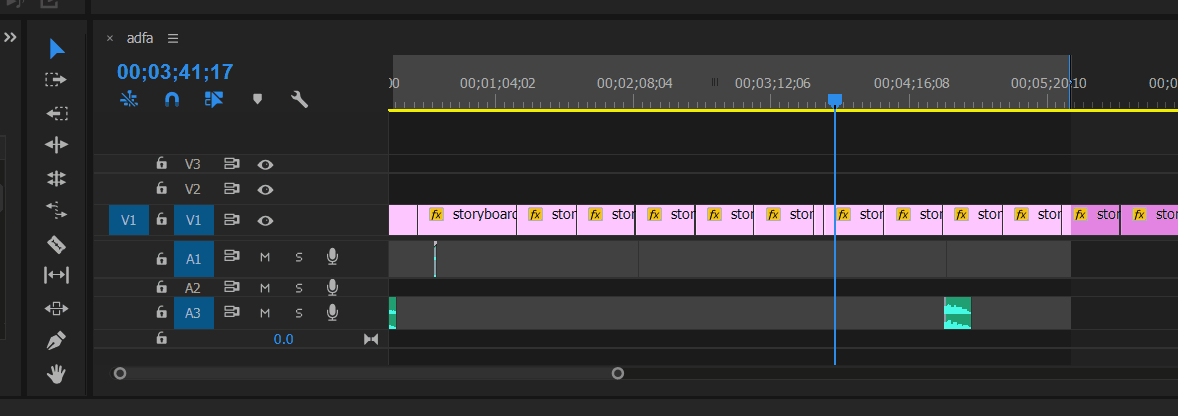This screenshot has width=1178, height=416.
Task: Toggle sync lock on A2
Action: [x=231, y=287]
